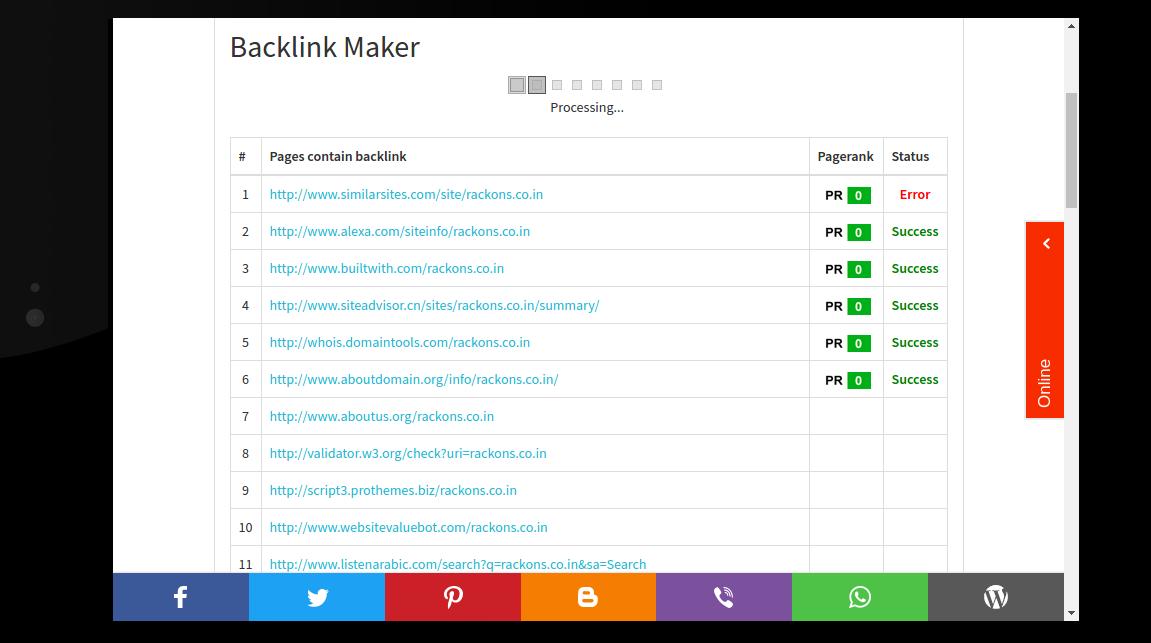Click the red Error status in row 1
Viewport: 1151px width, 643px height.
(x=915, y=195)
